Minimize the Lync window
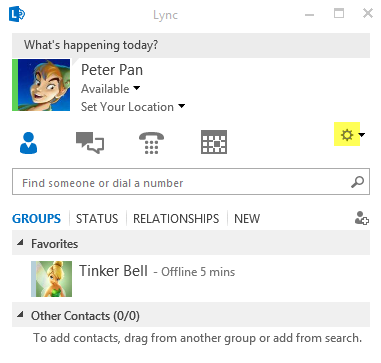This screenshot has width=381, height=363. tap(309, 15)
